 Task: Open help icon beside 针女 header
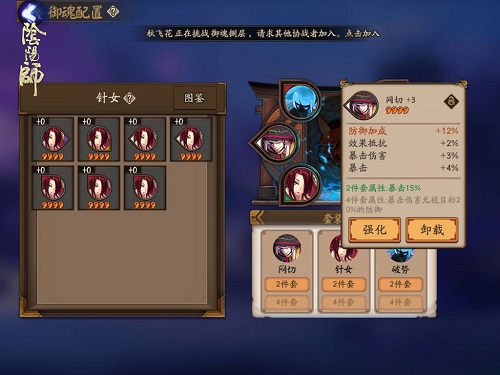tap(129, 98)
